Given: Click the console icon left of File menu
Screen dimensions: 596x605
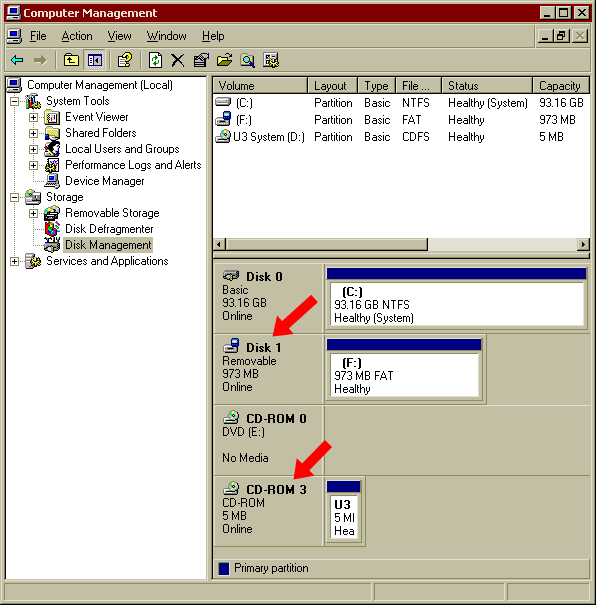Looking at the screenshot, I should pos(14,36).
